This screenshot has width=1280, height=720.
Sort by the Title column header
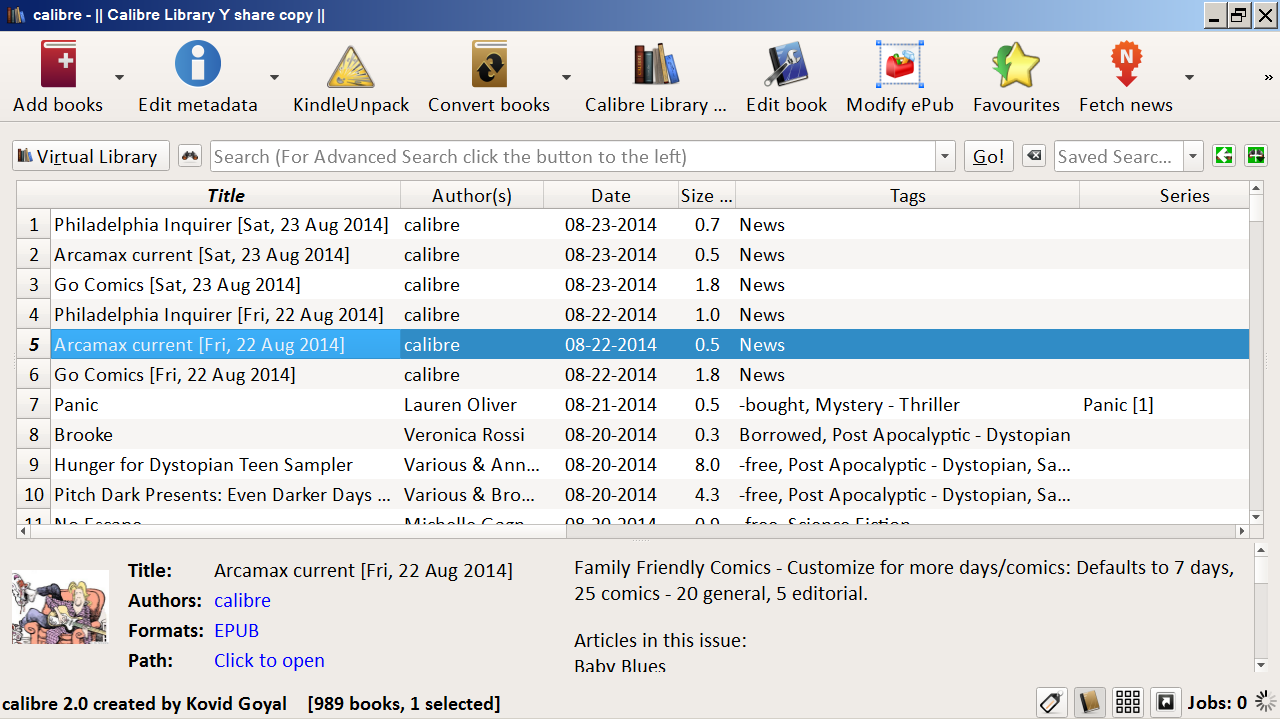226,196
